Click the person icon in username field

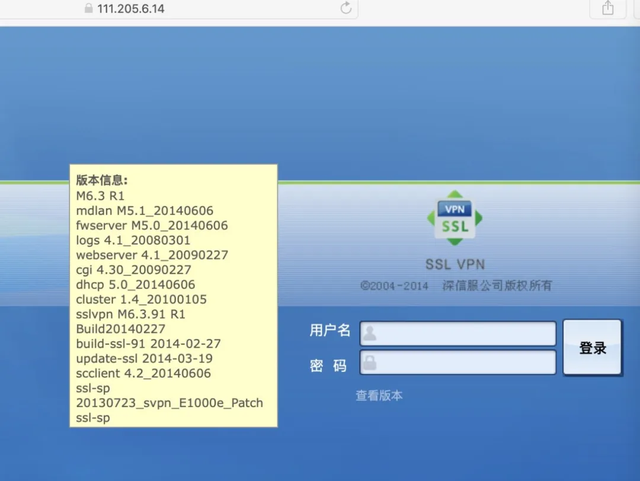369,333
